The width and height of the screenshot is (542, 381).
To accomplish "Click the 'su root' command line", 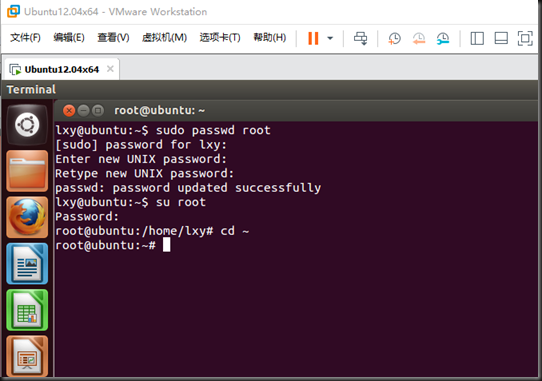I will pos(131,202).
